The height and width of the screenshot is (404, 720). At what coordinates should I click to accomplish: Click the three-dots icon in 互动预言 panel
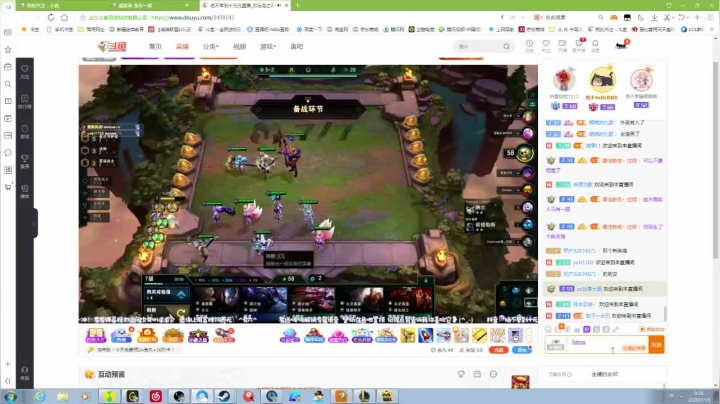tap(493, 374)
